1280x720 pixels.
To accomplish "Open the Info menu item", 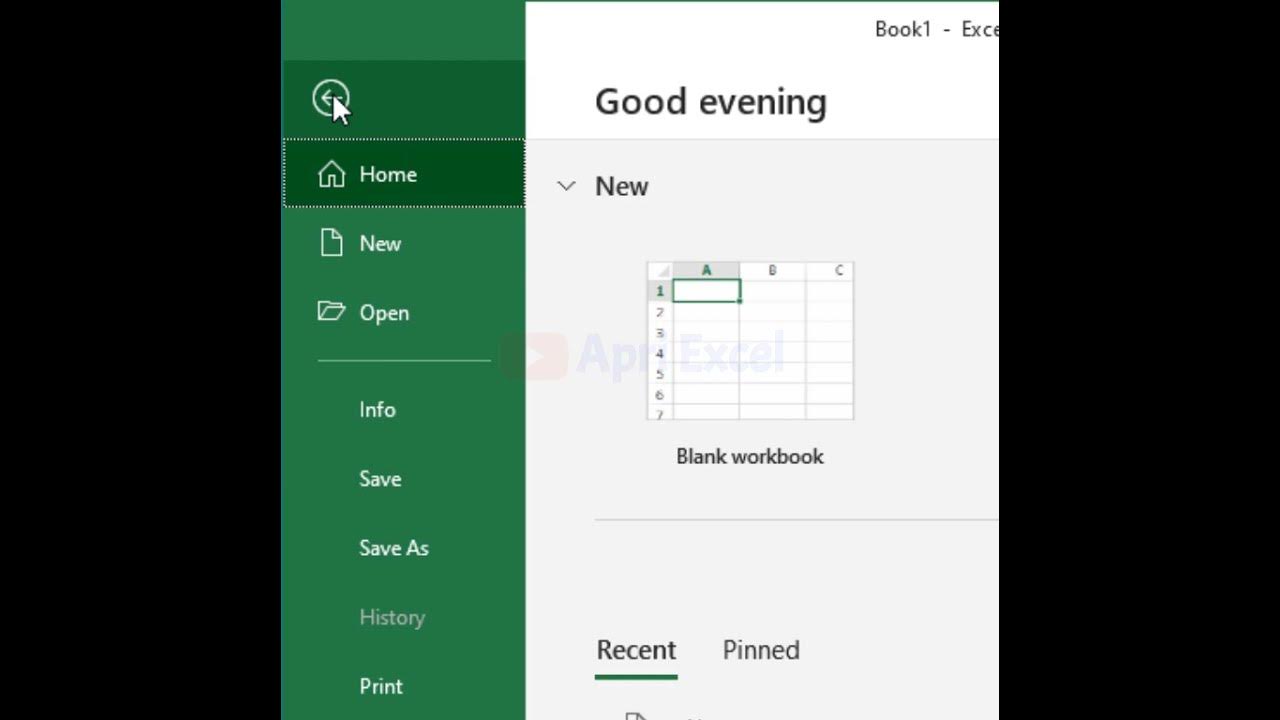I will point(377,410).
